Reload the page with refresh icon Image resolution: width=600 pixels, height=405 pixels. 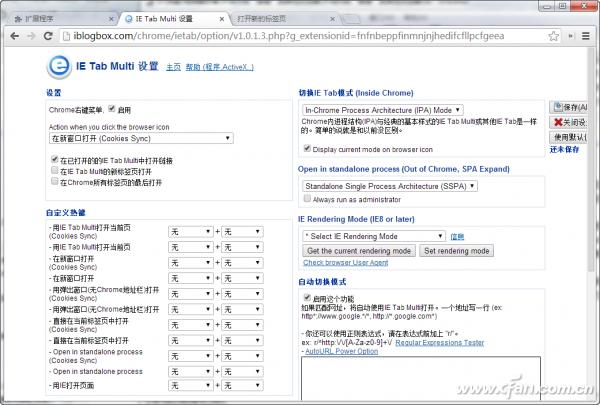tap(48, 36)
